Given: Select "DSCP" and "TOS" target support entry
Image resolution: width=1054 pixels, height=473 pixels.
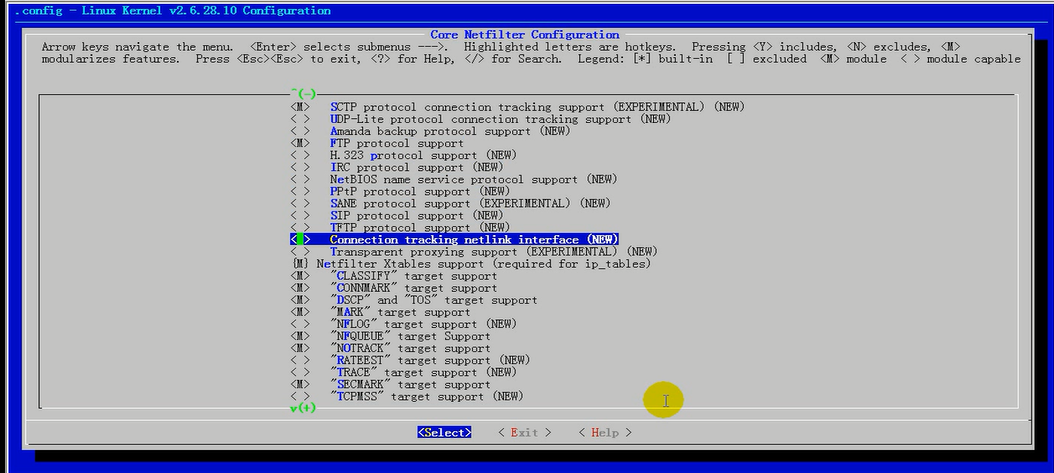Looking at the screenshot, I should pos(434,300).
